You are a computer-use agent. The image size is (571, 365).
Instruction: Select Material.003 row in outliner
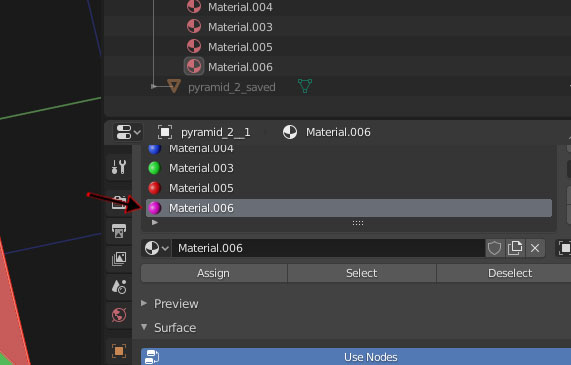pos(337,27)
